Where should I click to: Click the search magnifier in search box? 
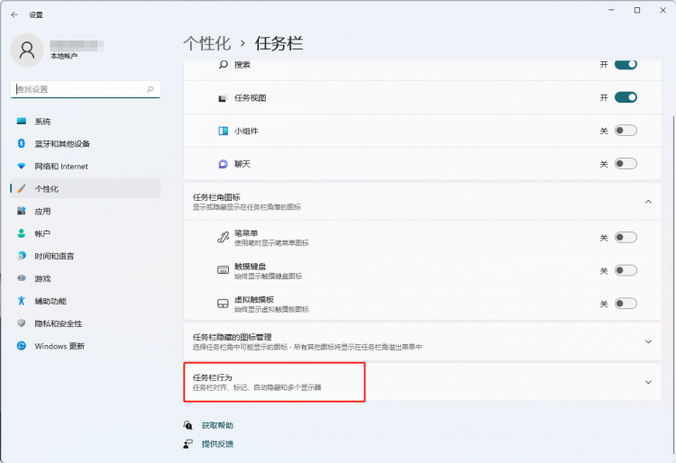click(150, 89)
